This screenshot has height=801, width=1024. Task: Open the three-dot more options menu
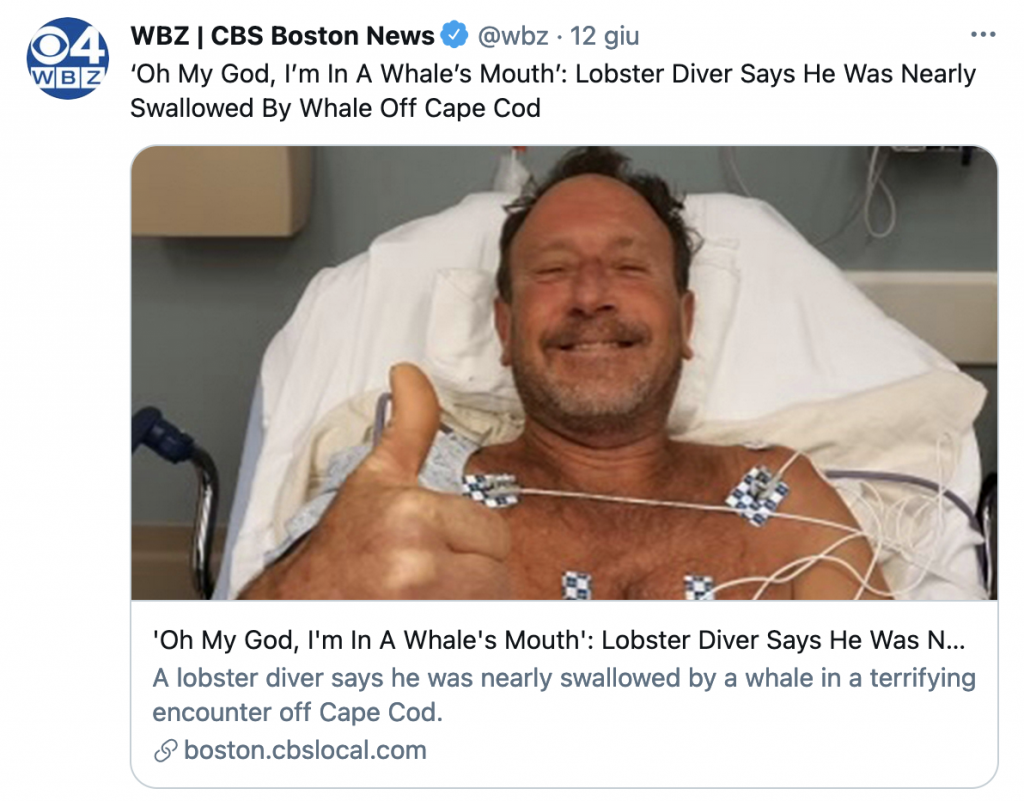point(984,35)
